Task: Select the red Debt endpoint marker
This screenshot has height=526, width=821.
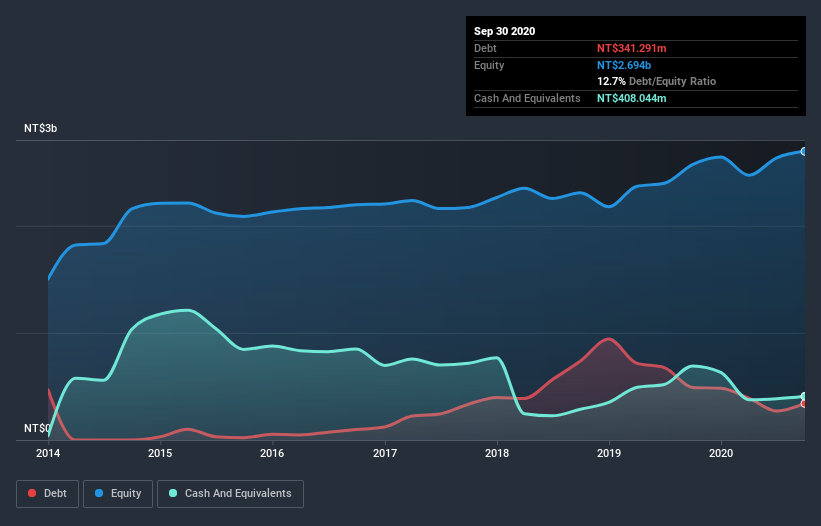Action: point(804,404)
